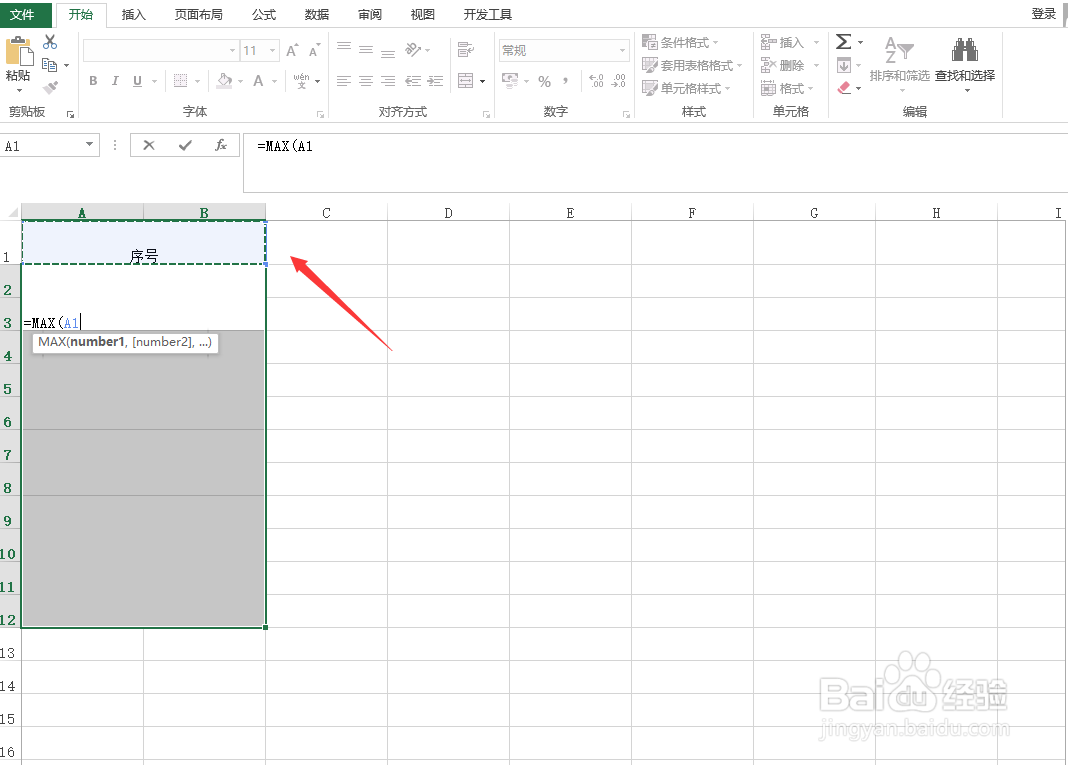
Task: Switch to the 页面布局 tab
Action: (198, 14)
